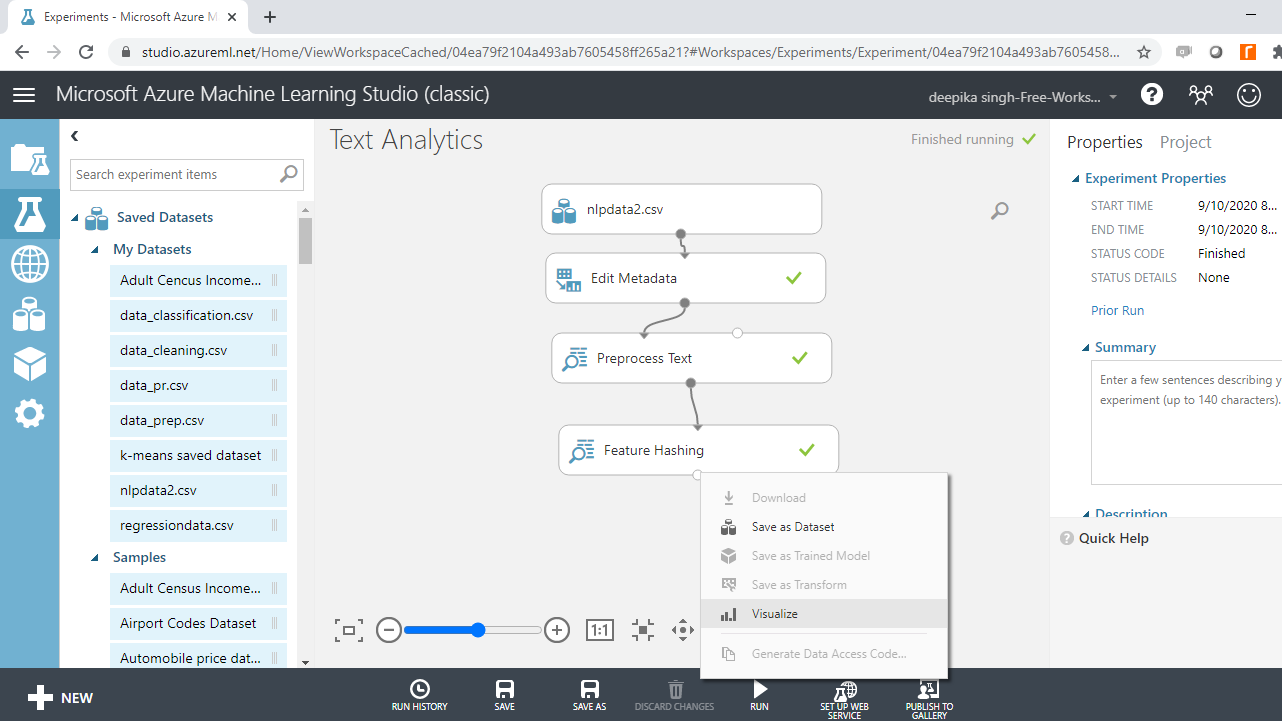Click the Text Analytics experiment title
Viewport: 1282px width, 721px height.
pos(406,140)
